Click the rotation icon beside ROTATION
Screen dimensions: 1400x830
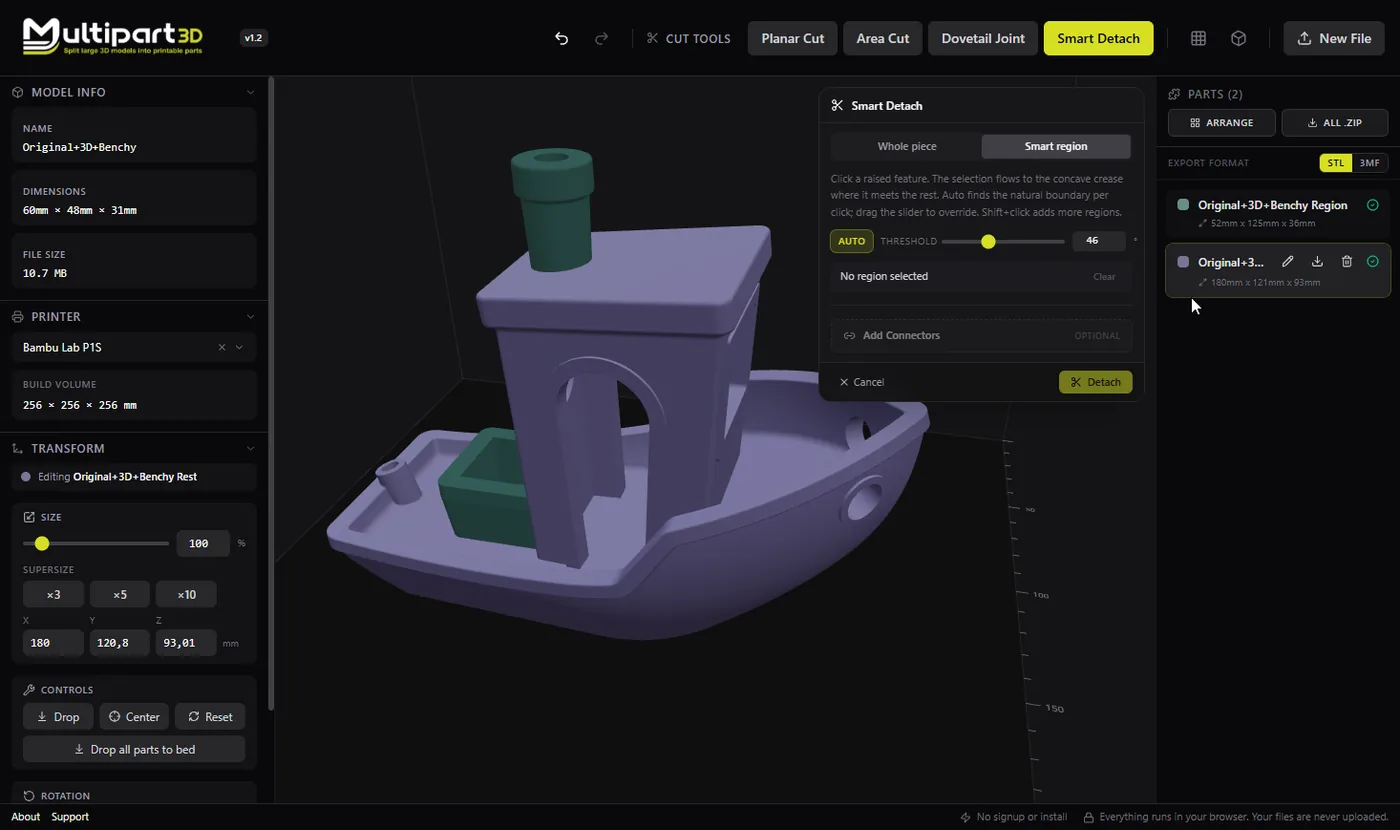click(29, 796)
